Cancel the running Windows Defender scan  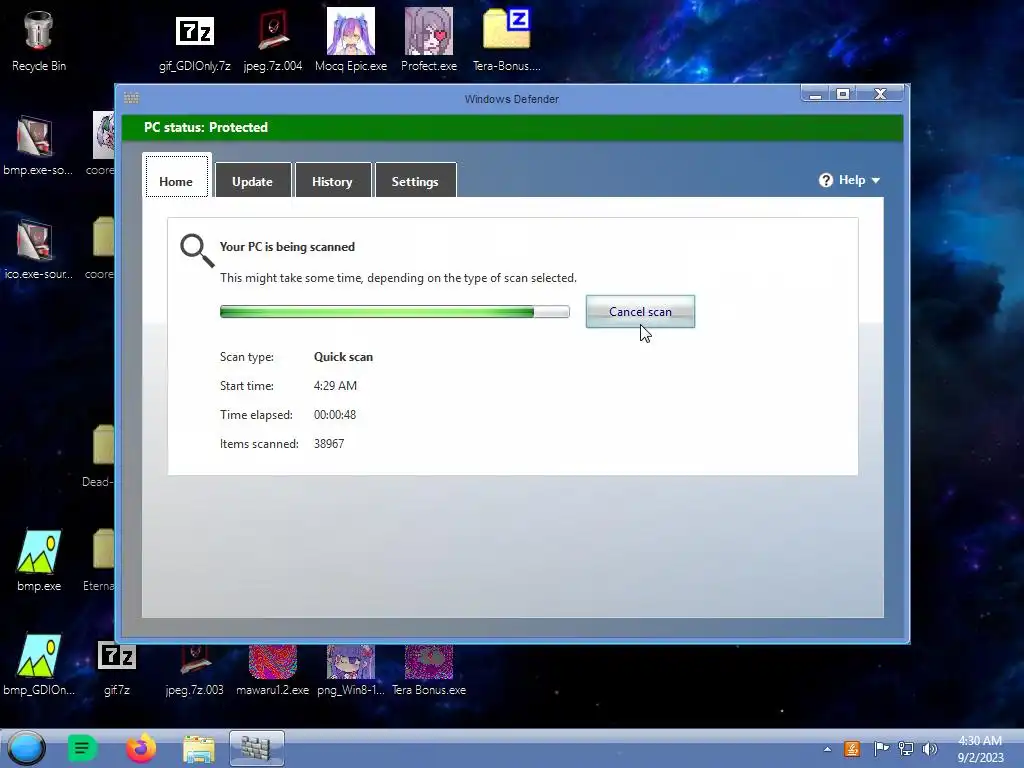[x=640, y=312]
